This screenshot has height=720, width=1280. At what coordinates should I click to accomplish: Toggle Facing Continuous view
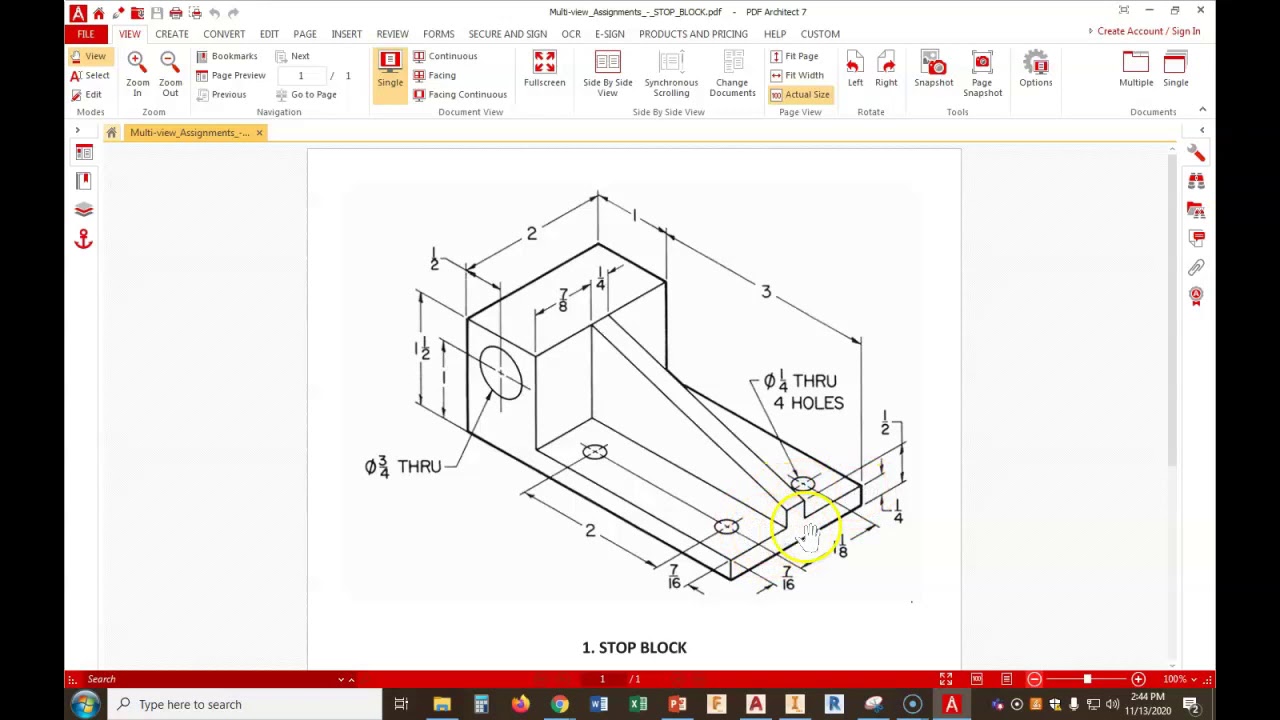460,94
